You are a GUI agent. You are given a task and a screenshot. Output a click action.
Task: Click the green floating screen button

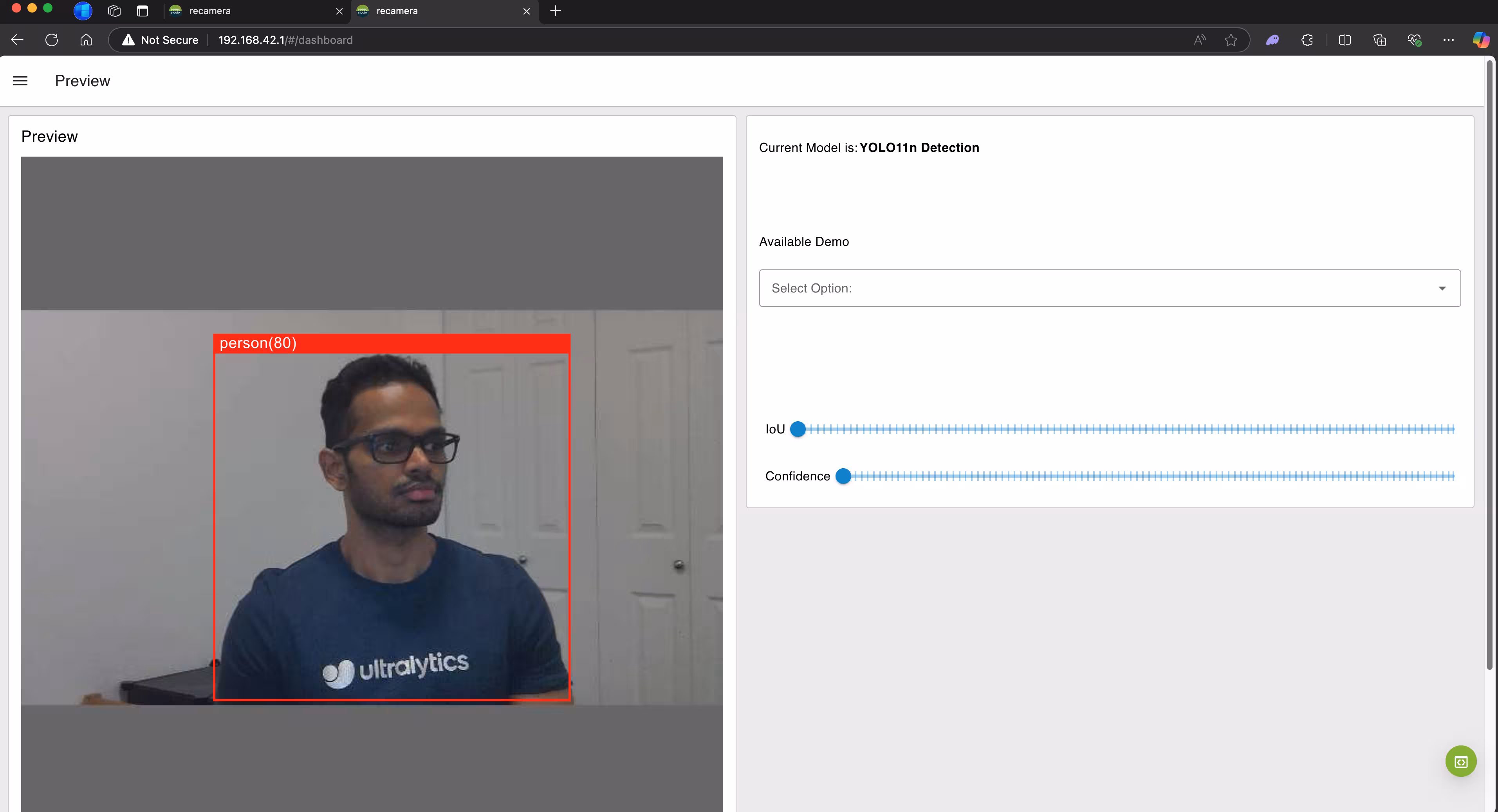click(1460, 761)
